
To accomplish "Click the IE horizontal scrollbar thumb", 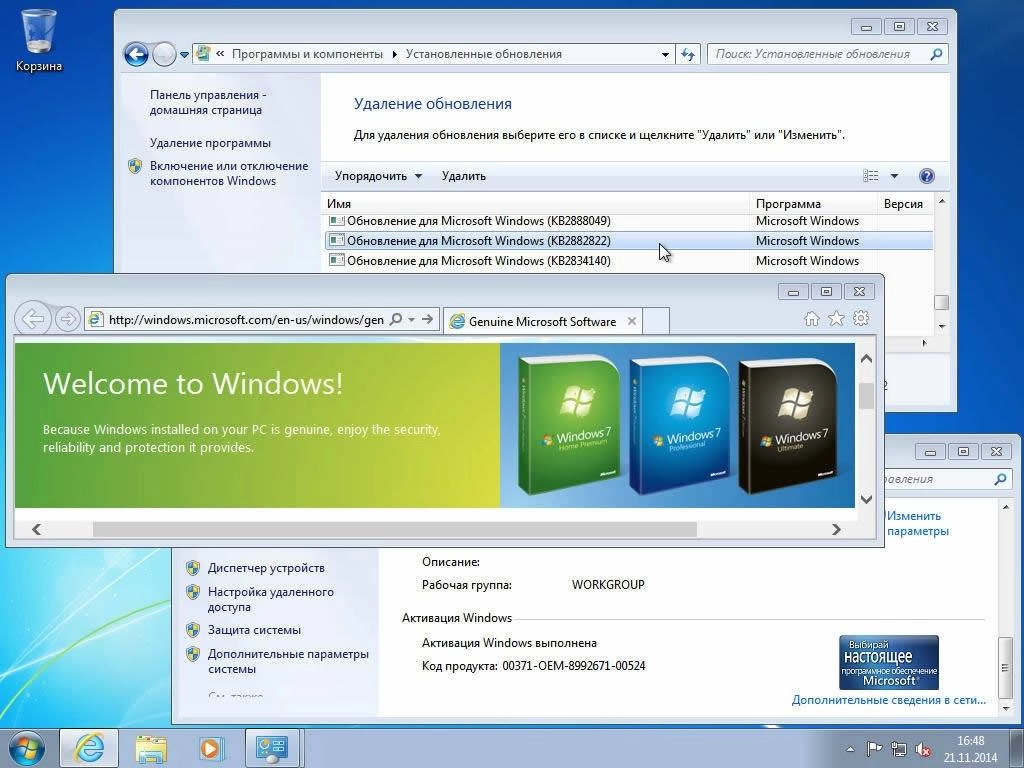I will [x=394, y=529].
